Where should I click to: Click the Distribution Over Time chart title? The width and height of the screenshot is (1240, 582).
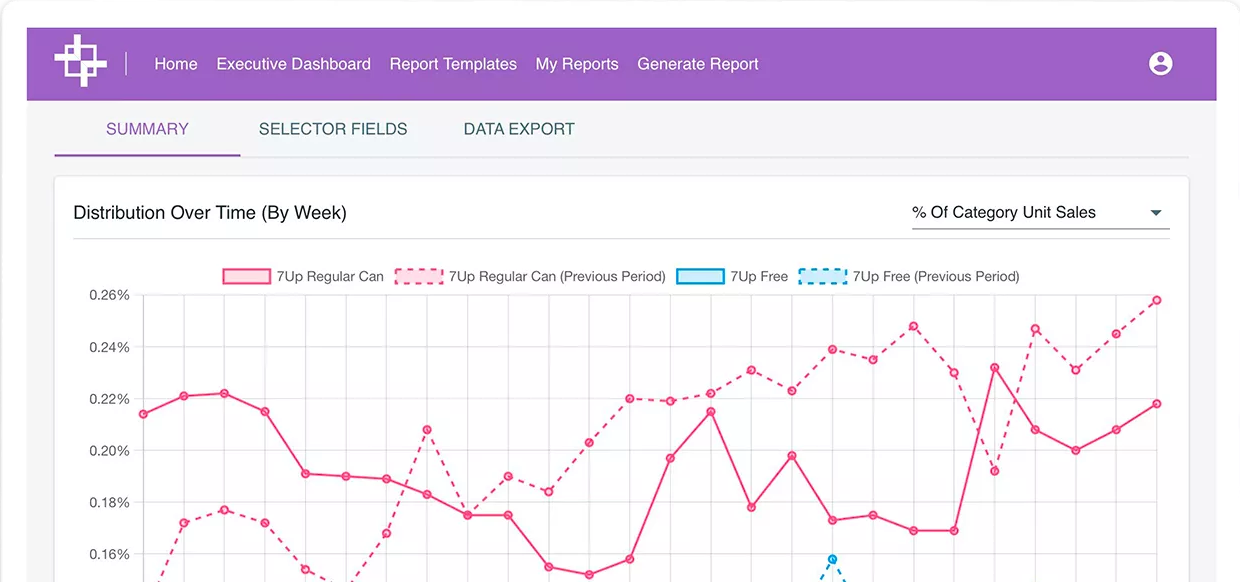(x=210, y=213)
